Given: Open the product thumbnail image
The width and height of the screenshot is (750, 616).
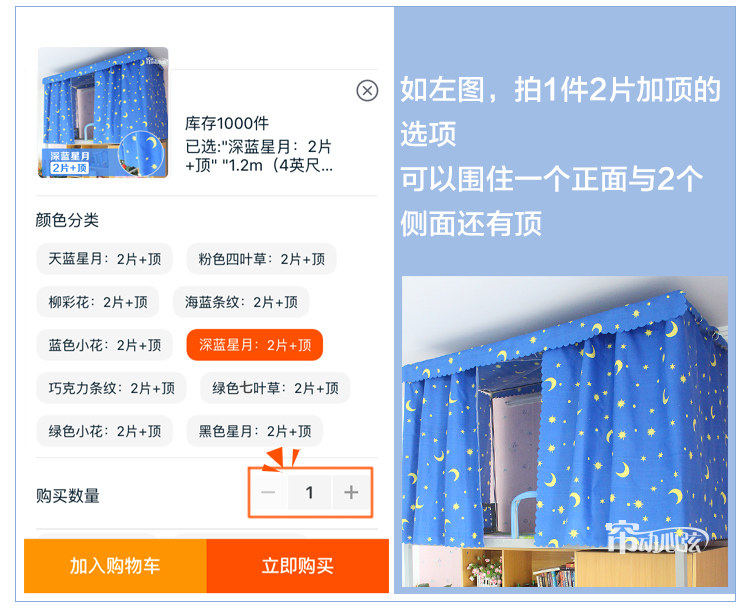Looking at the screenshot, I should point(103,112).
